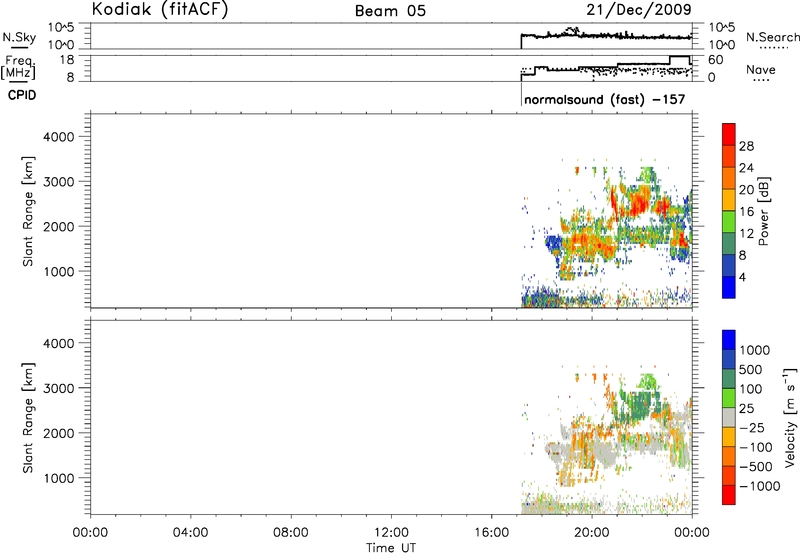Click the 'Velocity [m s-1]' colorbar title

(790, 417)
